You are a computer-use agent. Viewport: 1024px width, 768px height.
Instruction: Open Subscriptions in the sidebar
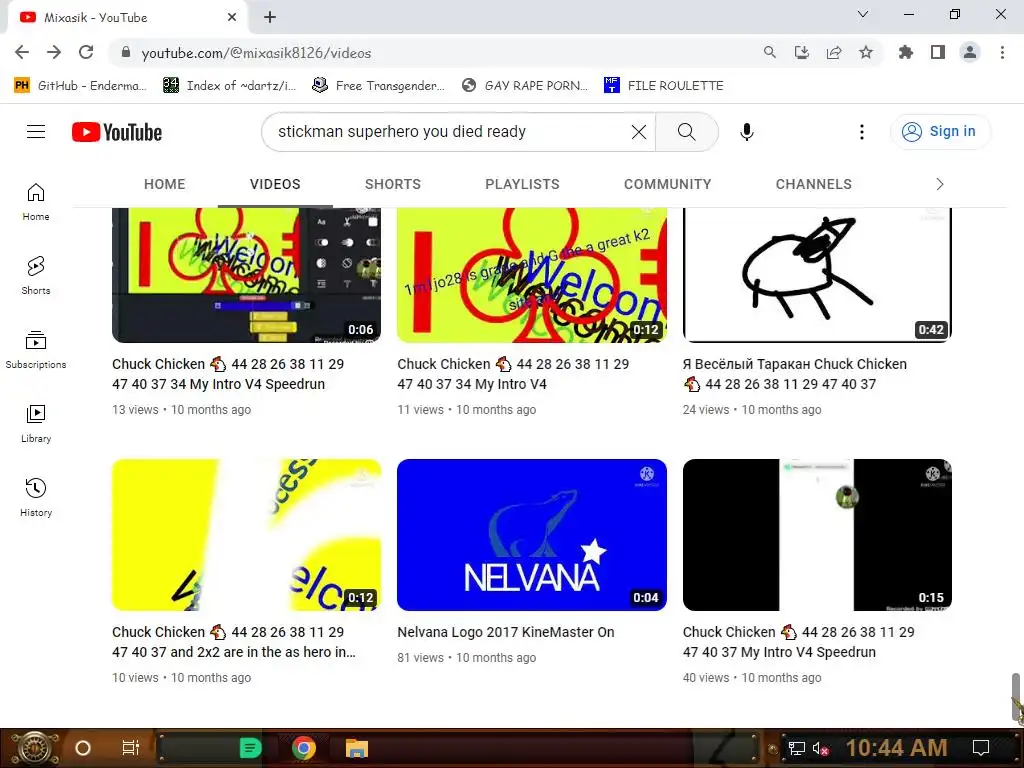(x=36, y=349)
